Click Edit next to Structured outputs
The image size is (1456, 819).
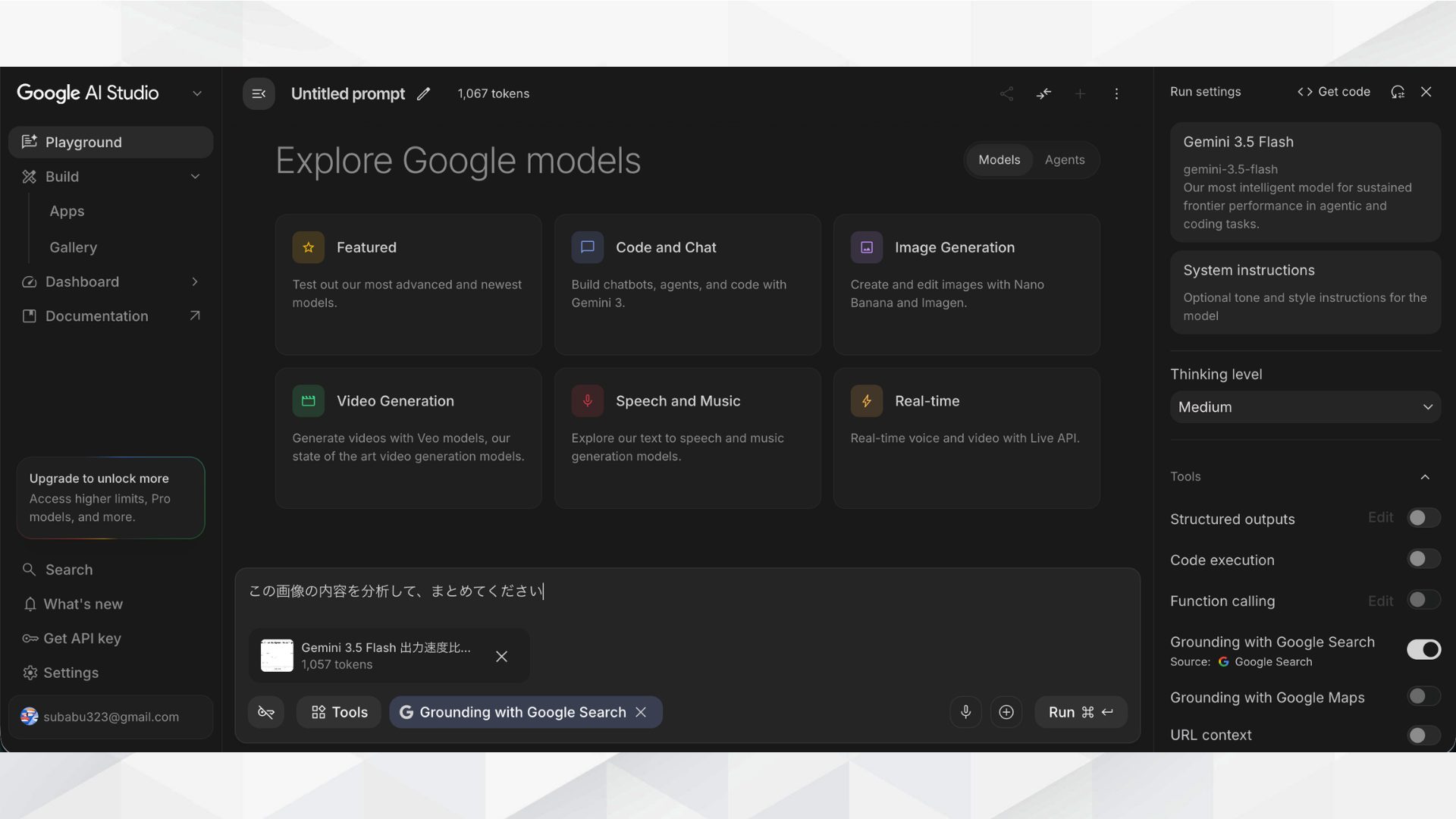[1380, 517]
